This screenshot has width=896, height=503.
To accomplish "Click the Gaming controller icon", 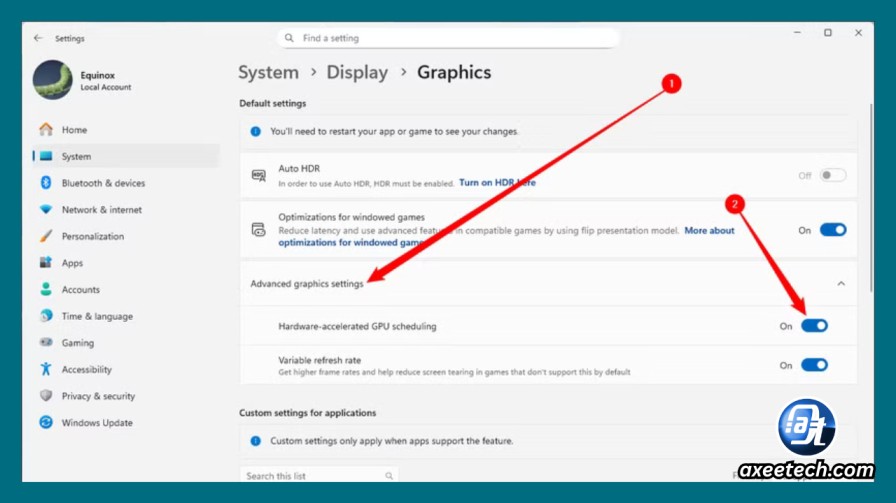I will pyautogui.click(x=46, y=342).
